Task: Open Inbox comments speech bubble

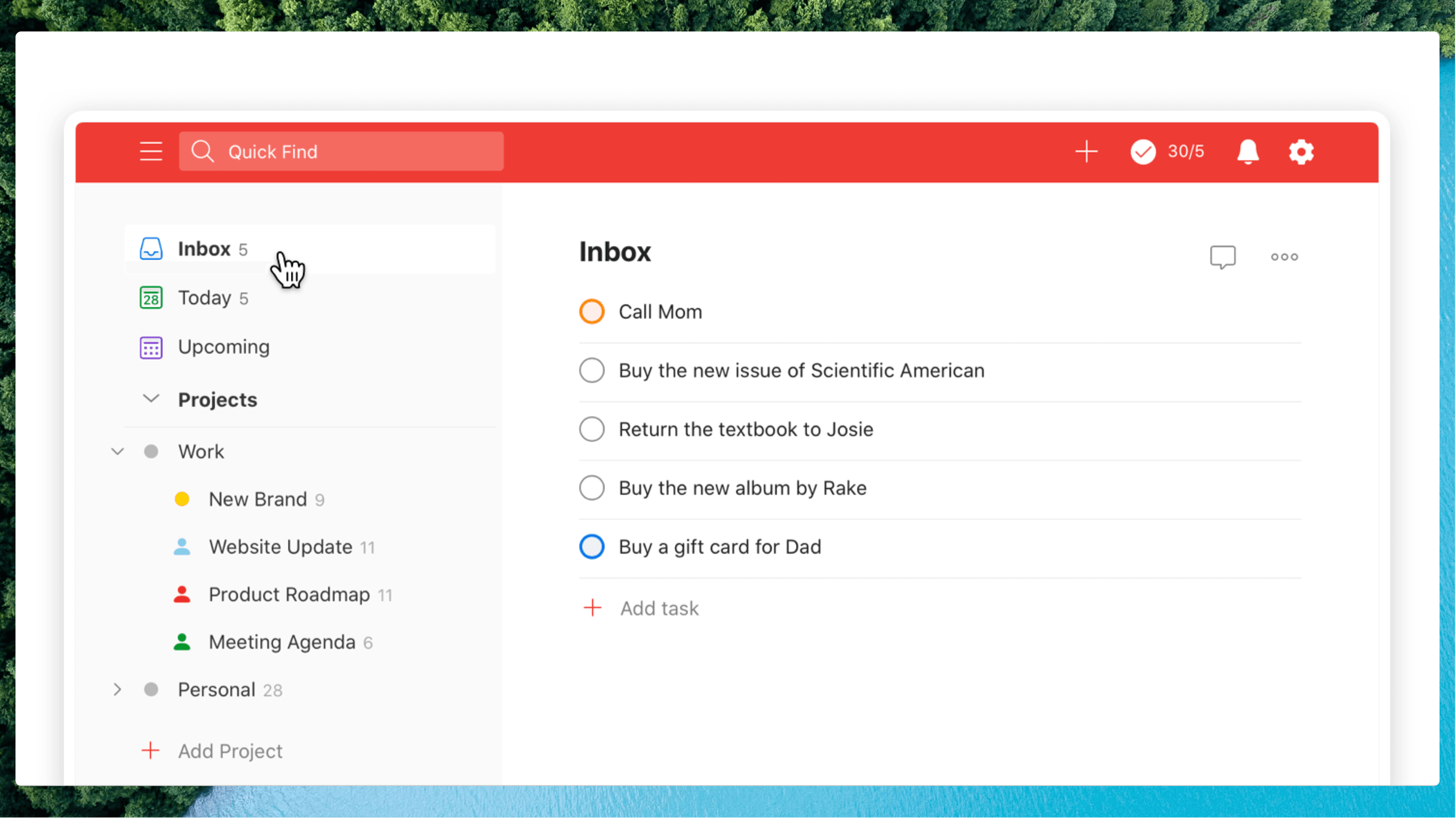Action: coord(1222,257)
